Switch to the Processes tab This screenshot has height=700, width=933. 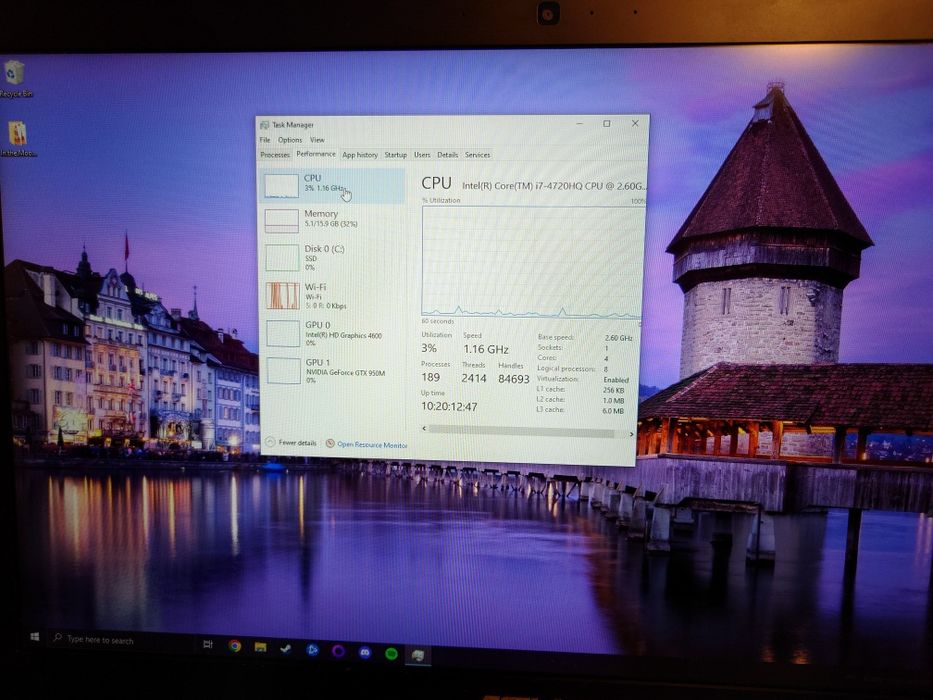(x=275, y=155)
